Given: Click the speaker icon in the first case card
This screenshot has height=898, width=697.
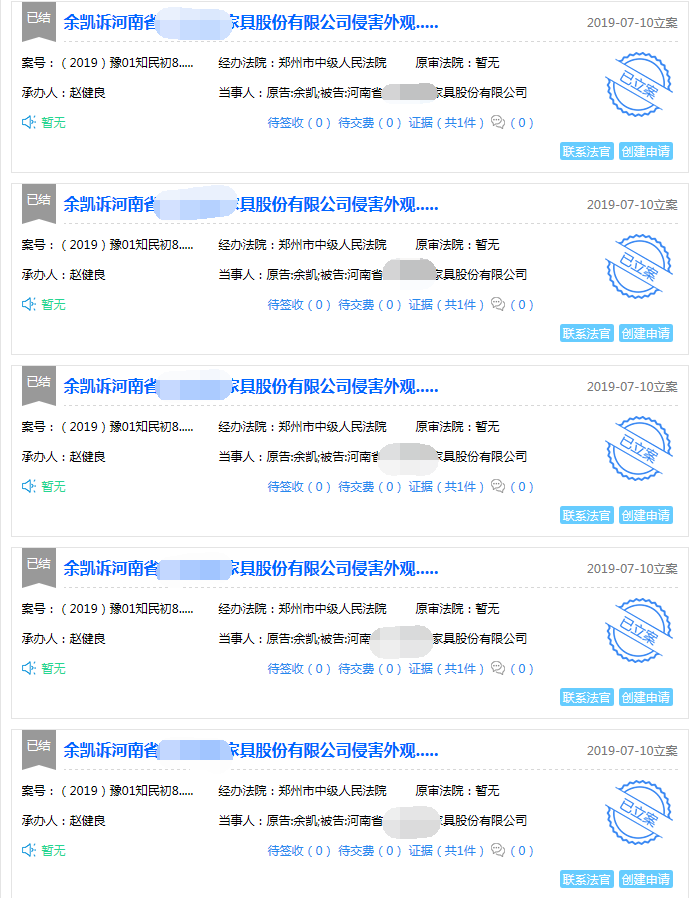Looking at the screenshot, I should click(x=29, y=122).
